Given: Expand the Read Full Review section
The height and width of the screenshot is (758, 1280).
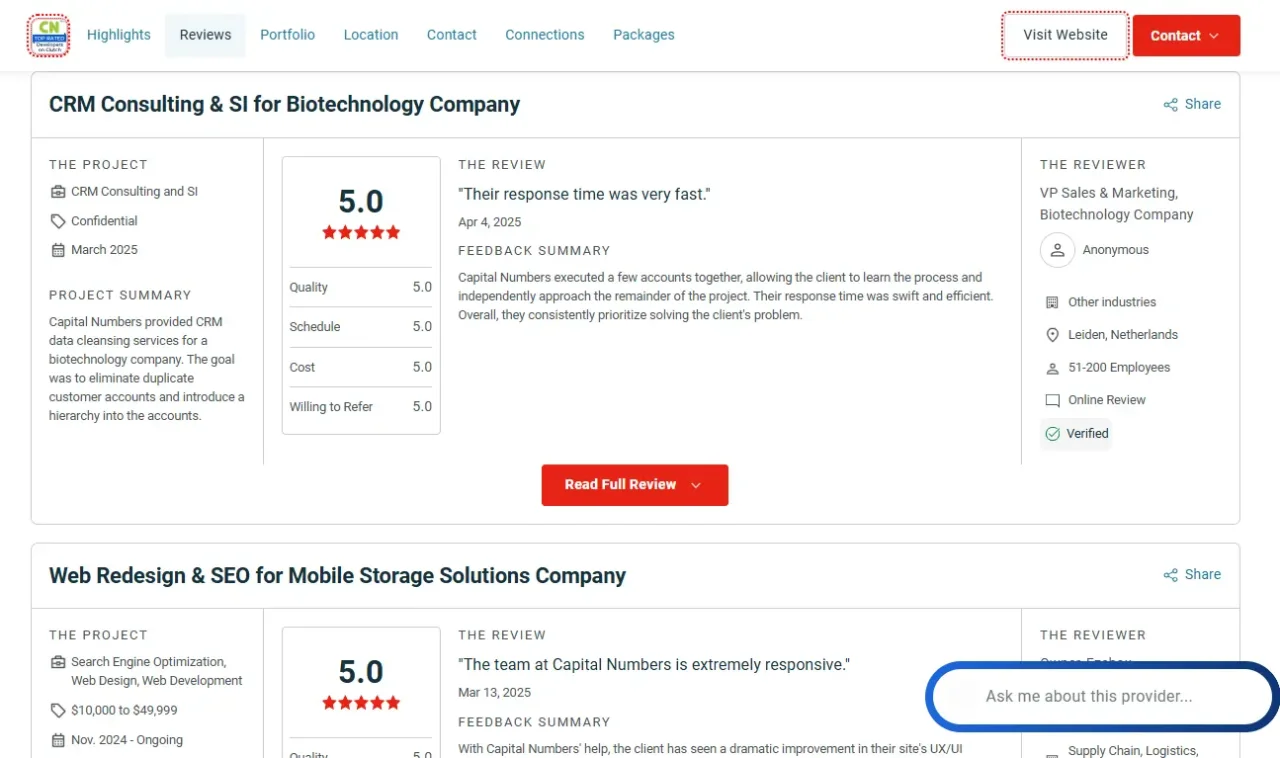Looking at the screenshot, I should (634, 485).
